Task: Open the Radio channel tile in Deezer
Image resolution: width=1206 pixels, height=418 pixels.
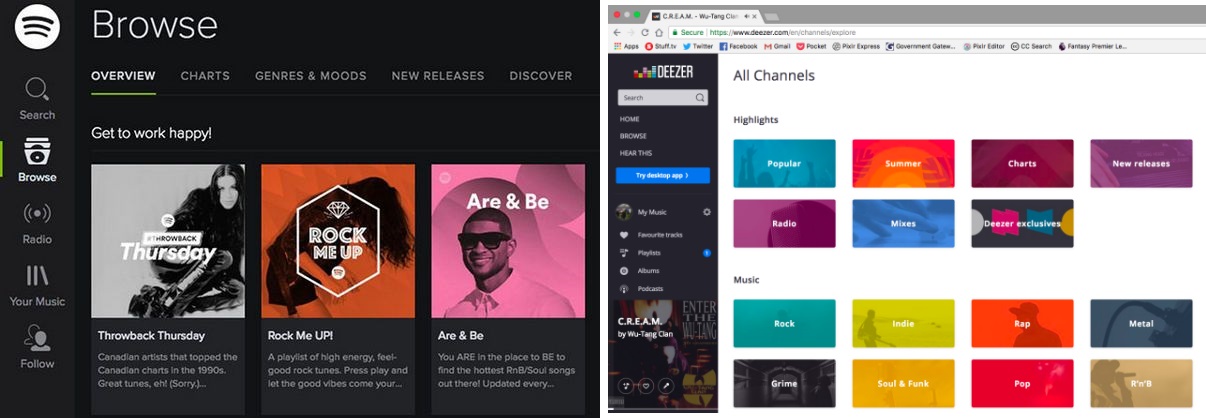Action: 784,223
